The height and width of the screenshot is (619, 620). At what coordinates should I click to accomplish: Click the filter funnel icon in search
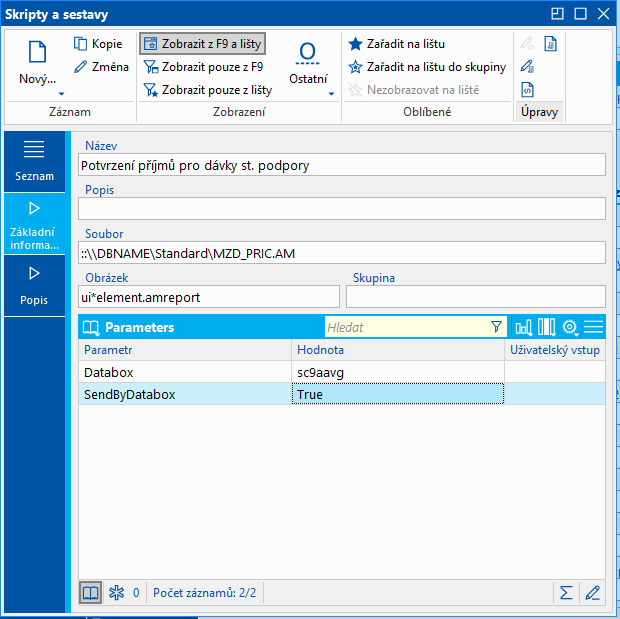(x=496, y=327)
